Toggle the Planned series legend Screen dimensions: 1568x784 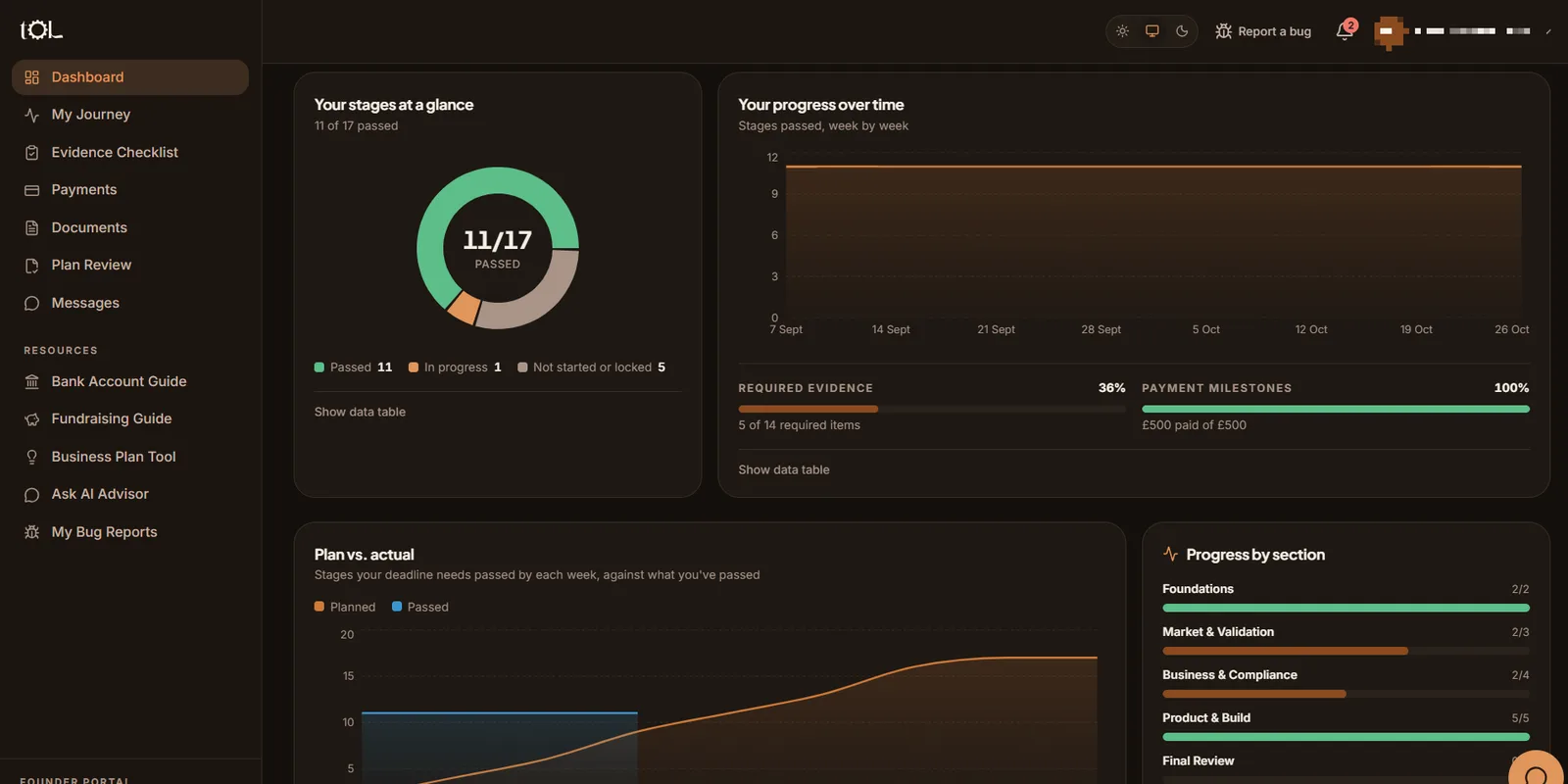(x=345, y=607)
